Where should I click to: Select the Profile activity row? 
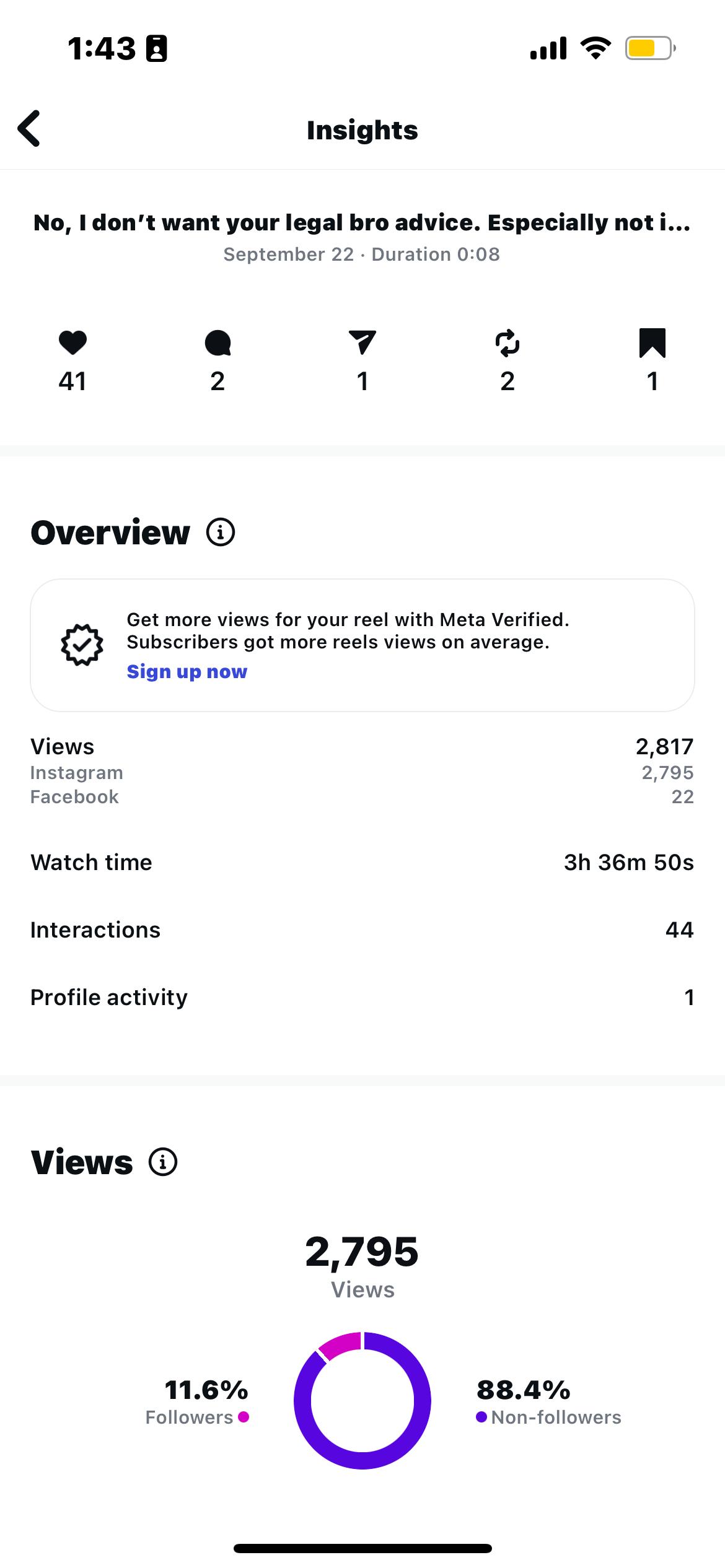tap(362, 998)
